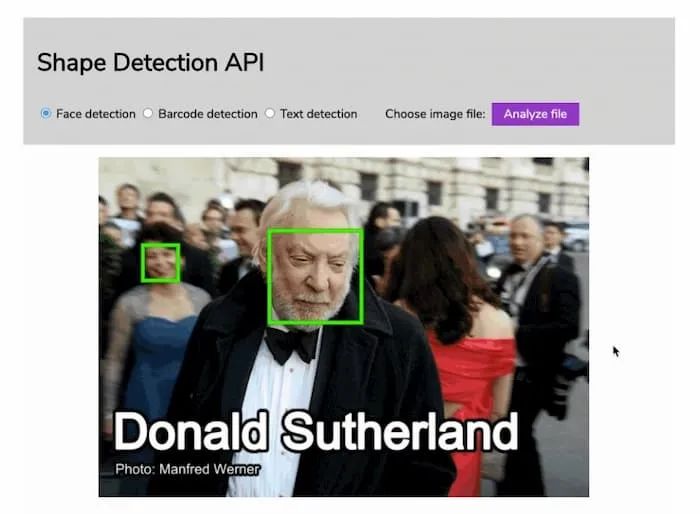Click the Photo: Manfred Werner credit text

coord(188,469)
